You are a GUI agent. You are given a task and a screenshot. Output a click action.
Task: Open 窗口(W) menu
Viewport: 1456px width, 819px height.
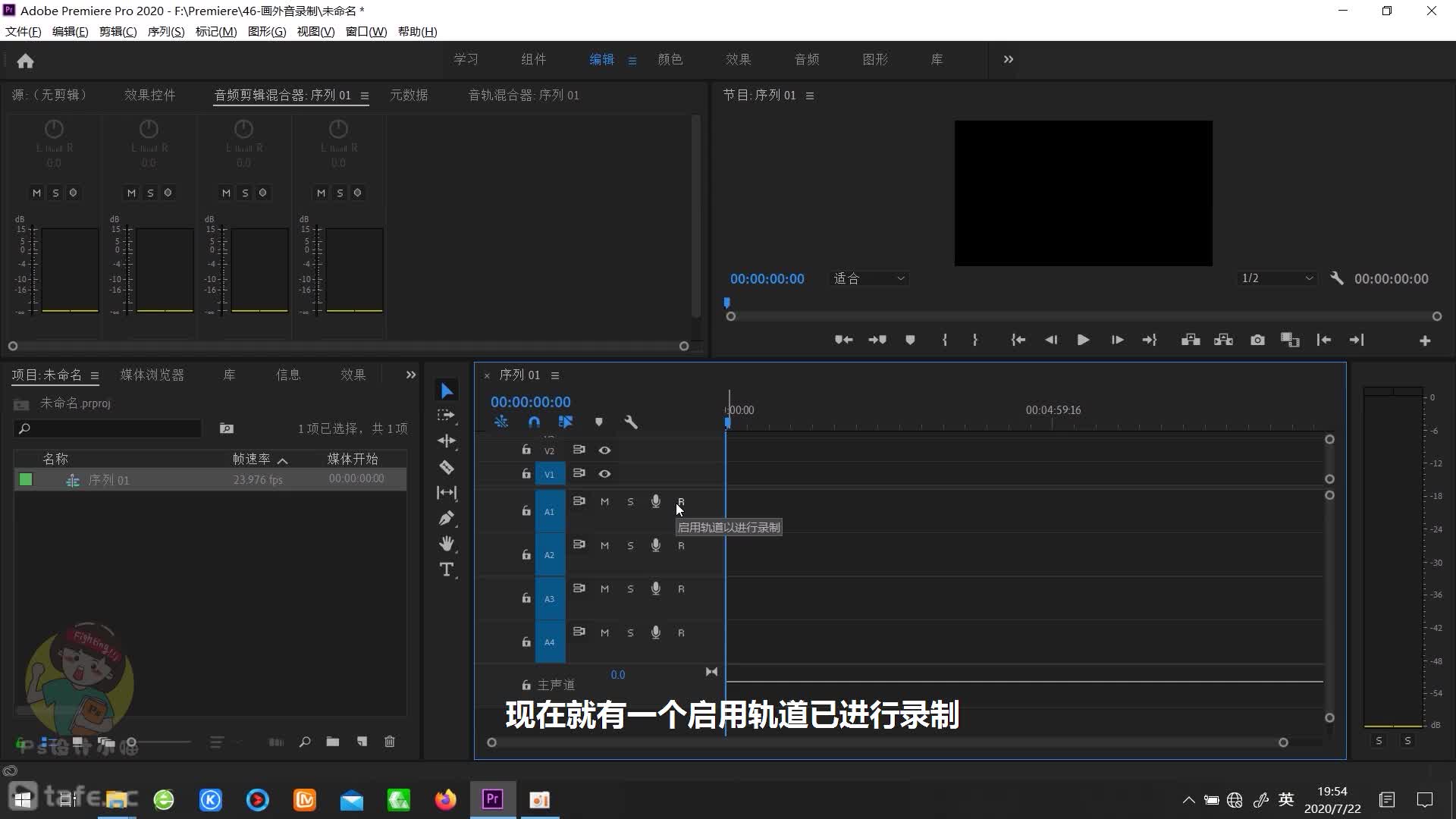pyautogui.click(x=366, y=31)
